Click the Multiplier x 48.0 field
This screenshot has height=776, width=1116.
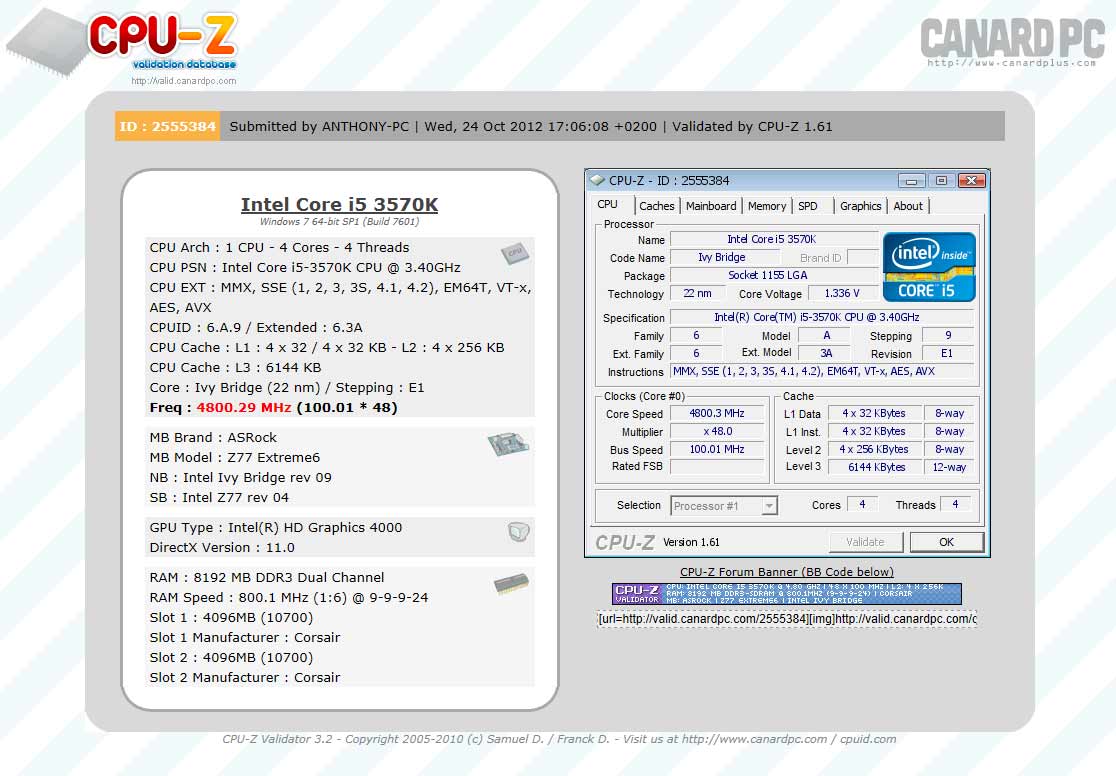click(x=717, y=431)
